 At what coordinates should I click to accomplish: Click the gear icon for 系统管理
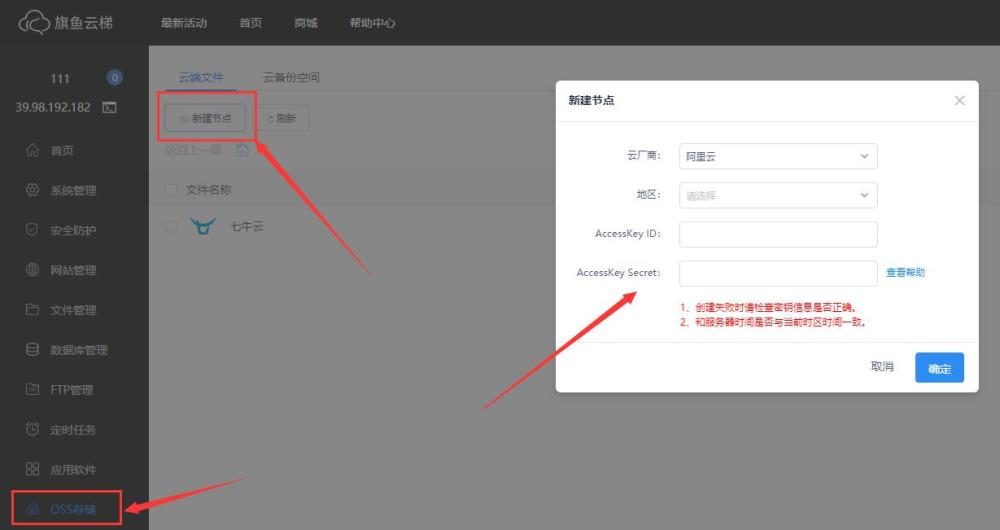(33, 189)
